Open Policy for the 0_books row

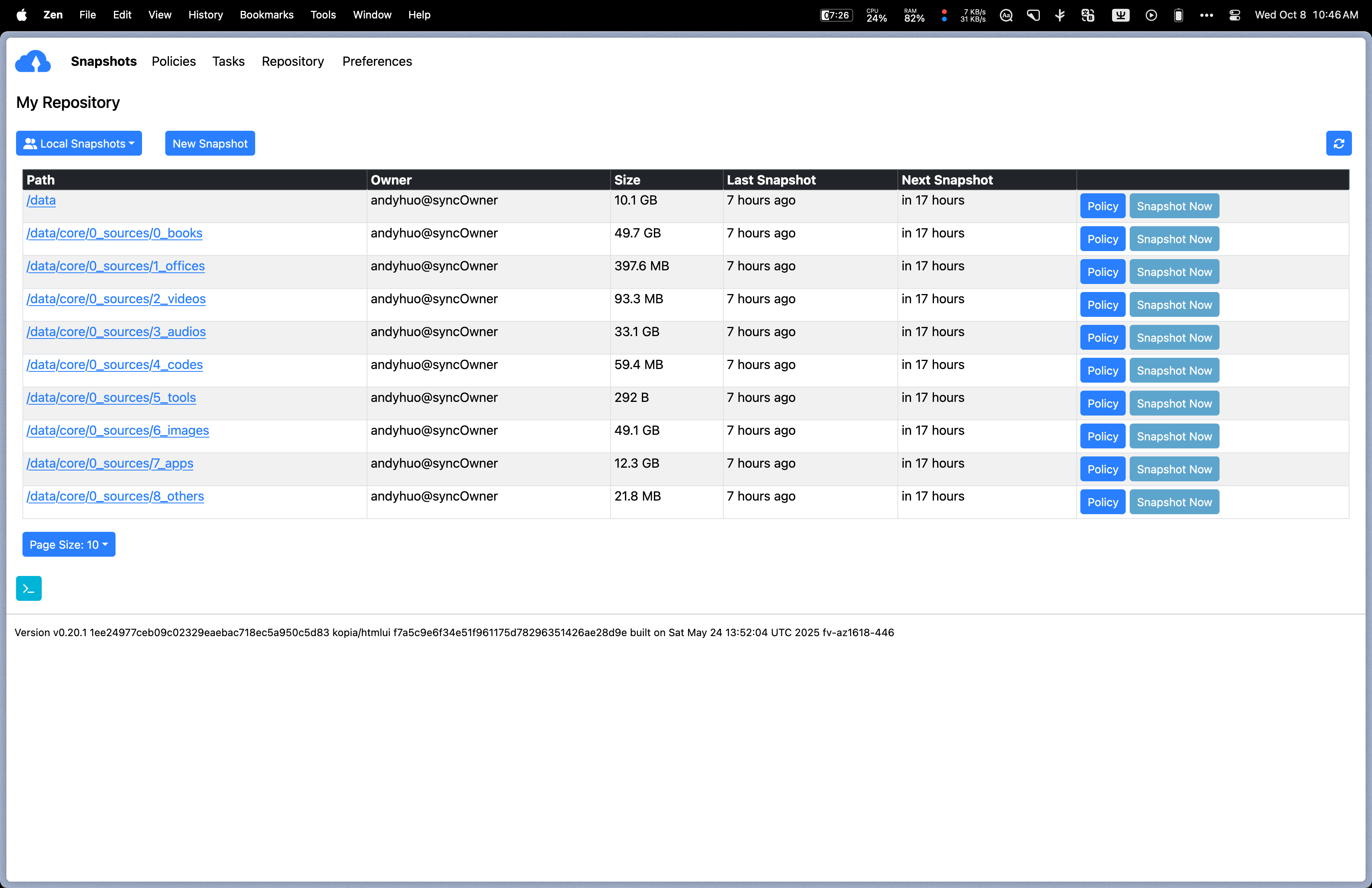click(1102, 239)
